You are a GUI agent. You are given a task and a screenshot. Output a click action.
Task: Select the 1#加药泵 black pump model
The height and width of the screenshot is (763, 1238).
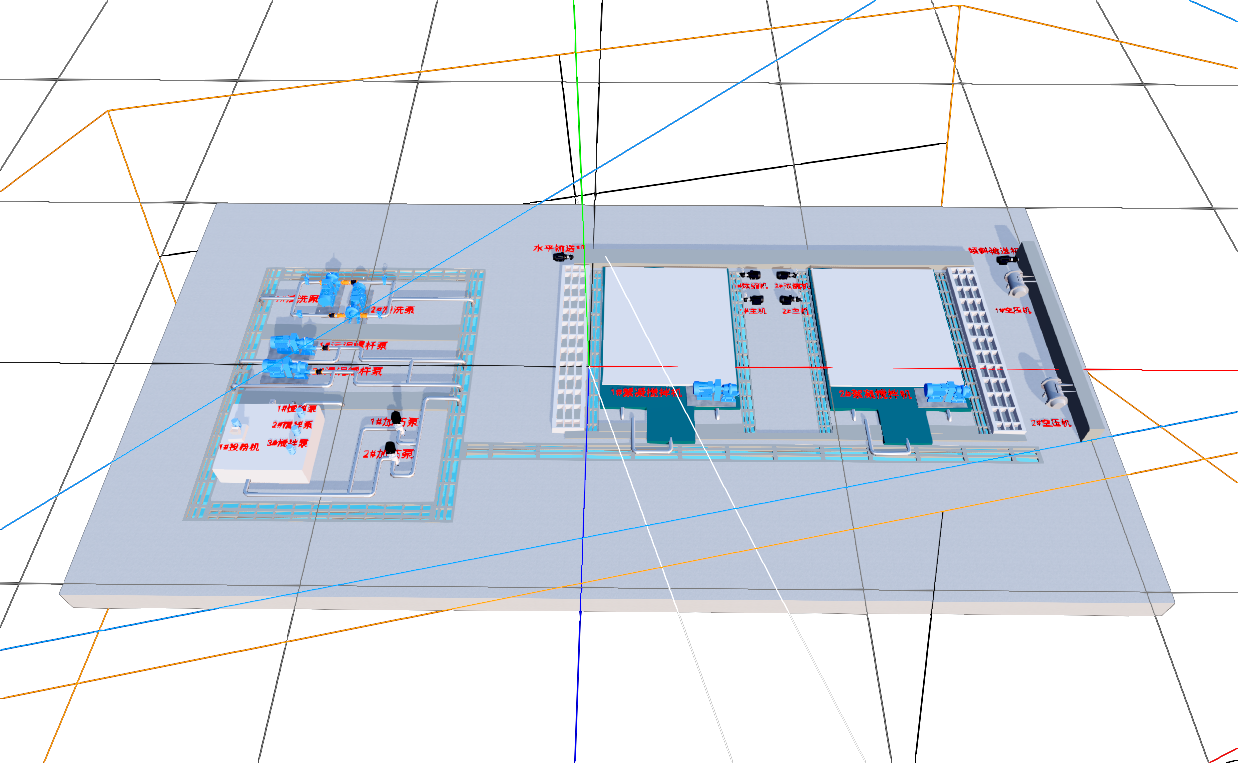(x=396, y=417)
